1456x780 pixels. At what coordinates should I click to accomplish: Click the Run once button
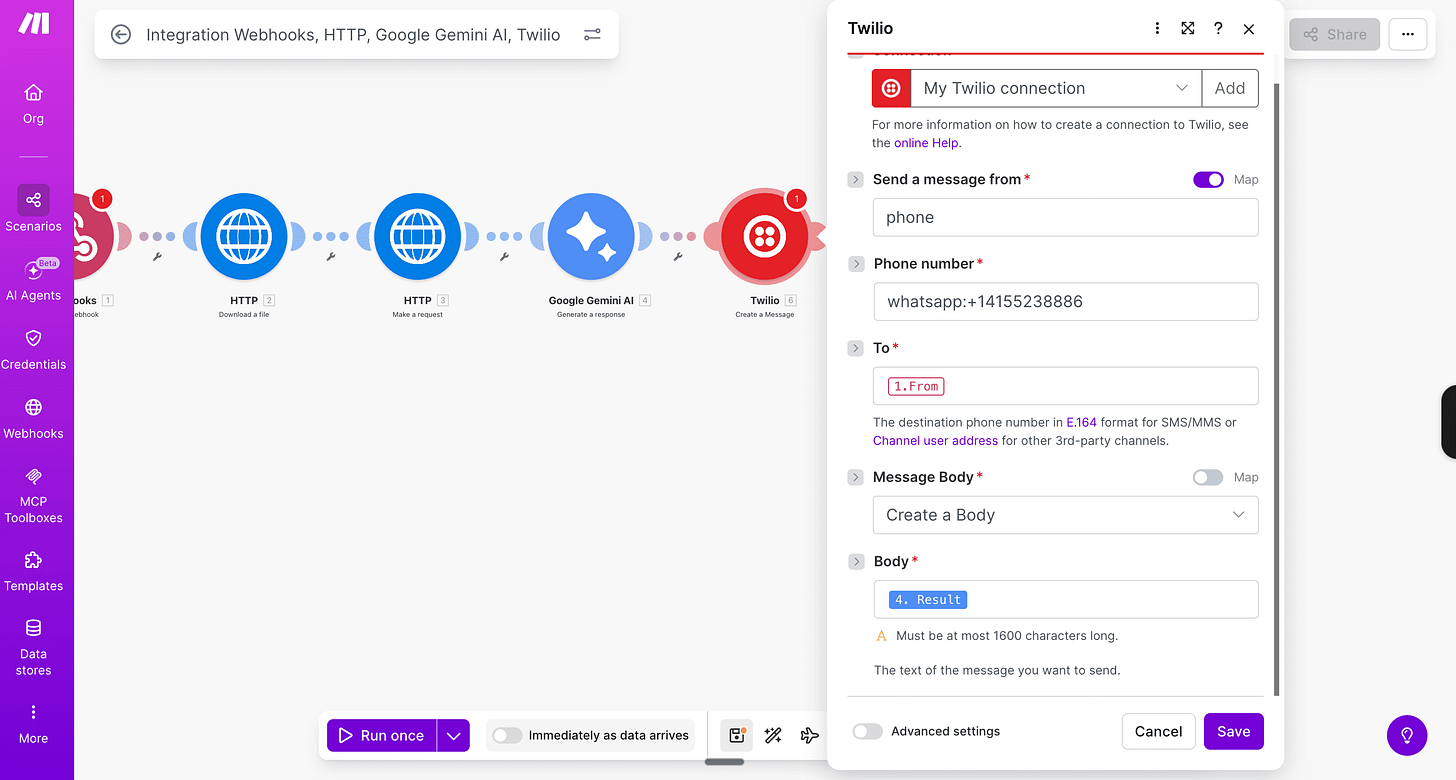point(382,736)
